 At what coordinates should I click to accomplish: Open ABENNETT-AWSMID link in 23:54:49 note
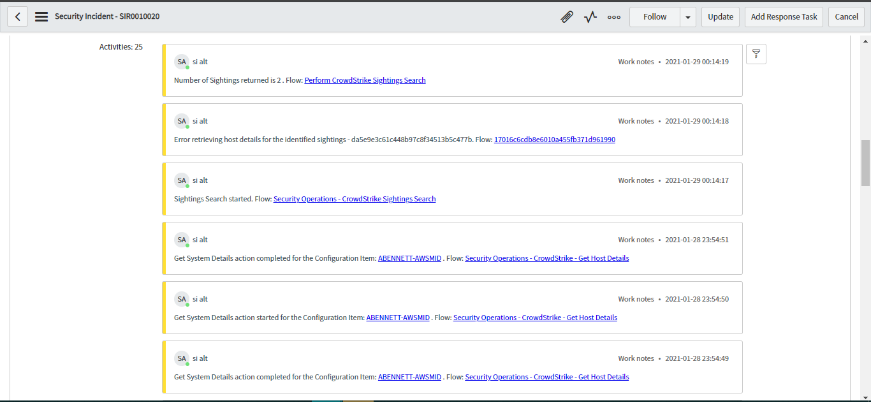pyautogui.click(x=409, y=377)
